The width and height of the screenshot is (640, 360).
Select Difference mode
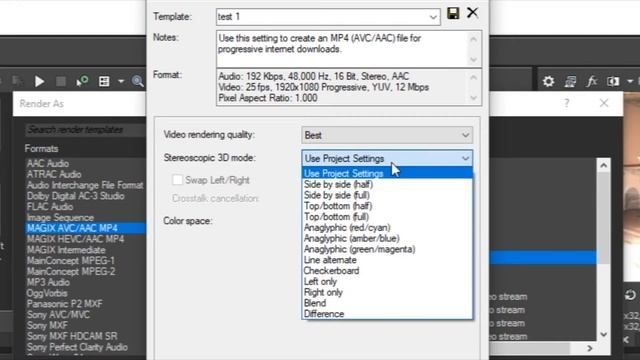pyautogui.click(x=324, y=314)
